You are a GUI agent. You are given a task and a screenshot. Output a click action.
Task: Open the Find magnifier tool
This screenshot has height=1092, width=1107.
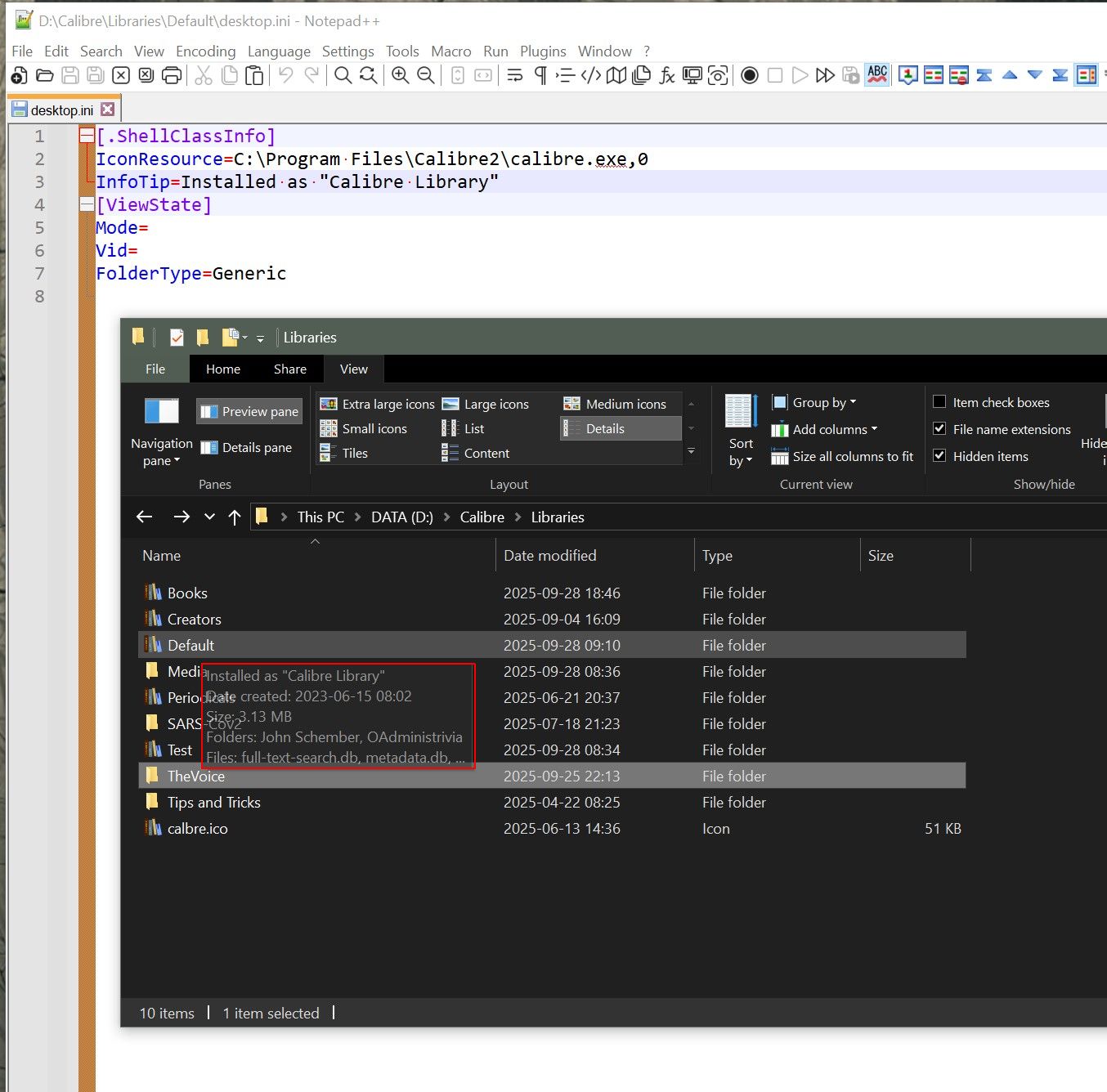pyautogui.click(x=343, y=76)
